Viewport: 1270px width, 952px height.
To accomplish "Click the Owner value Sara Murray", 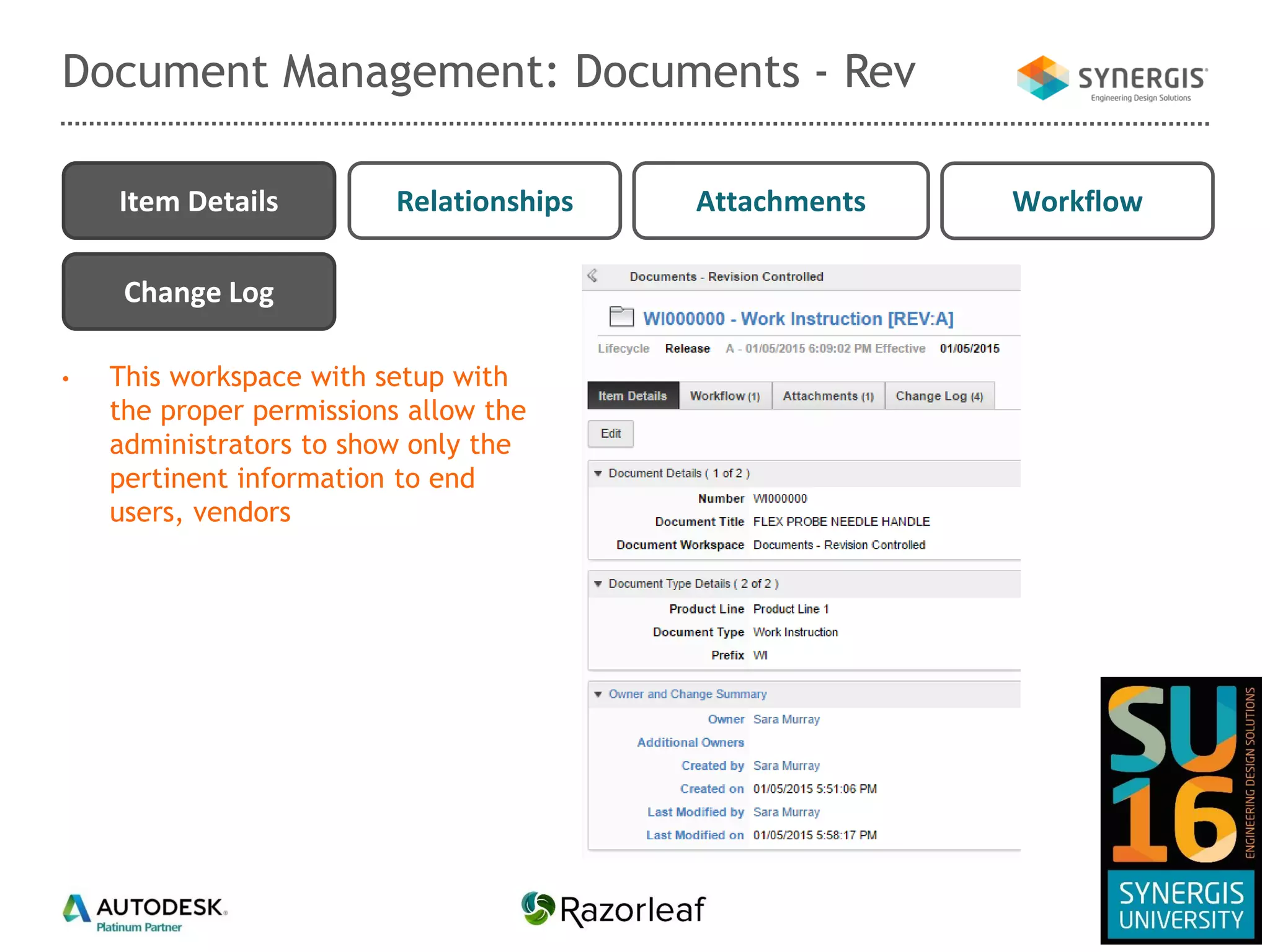I will click(x=786, y=720).
